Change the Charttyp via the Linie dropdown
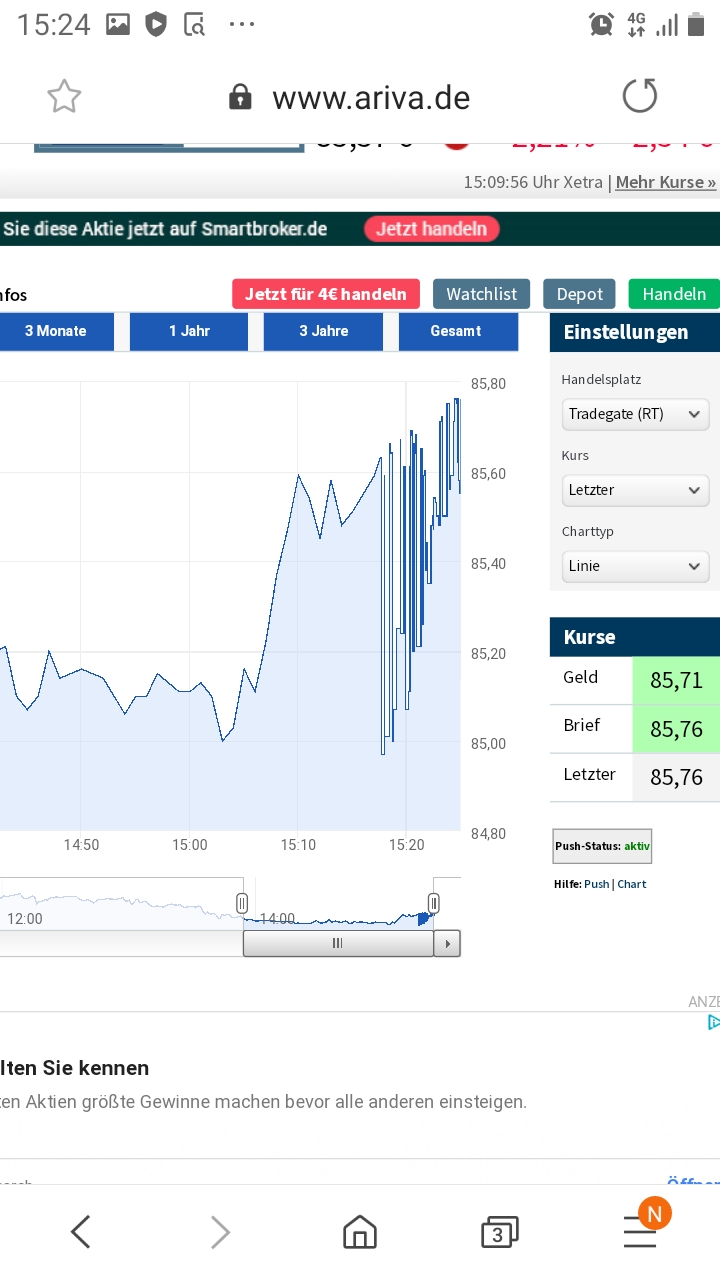Screen dimensions: 720x1280 pos(635,566)
